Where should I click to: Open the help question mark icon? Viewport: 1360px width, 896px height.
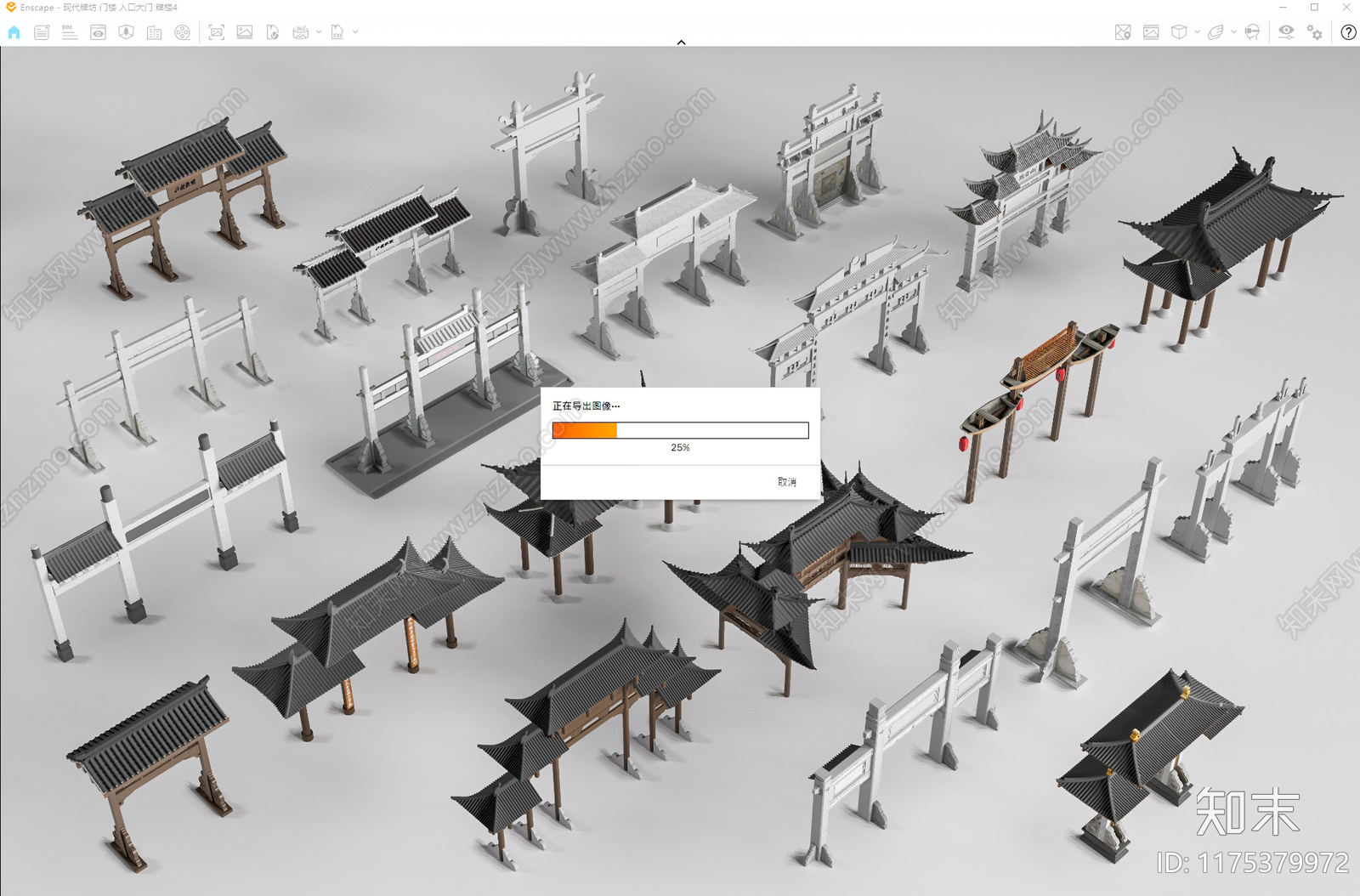[x=1348, y=32]
